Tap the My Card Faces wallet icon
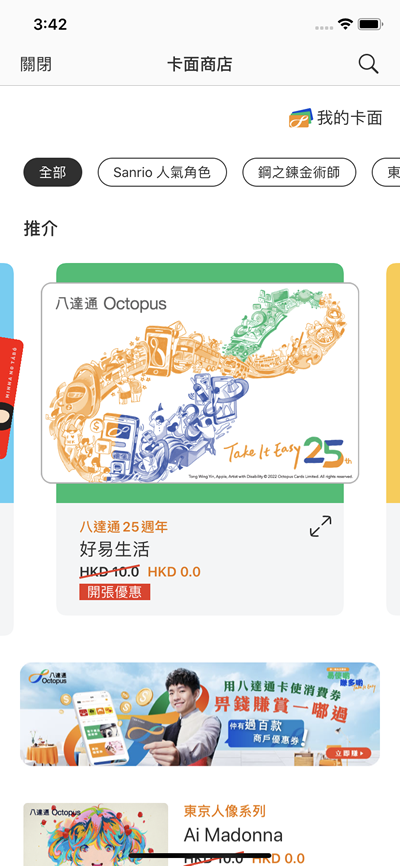 301,118
